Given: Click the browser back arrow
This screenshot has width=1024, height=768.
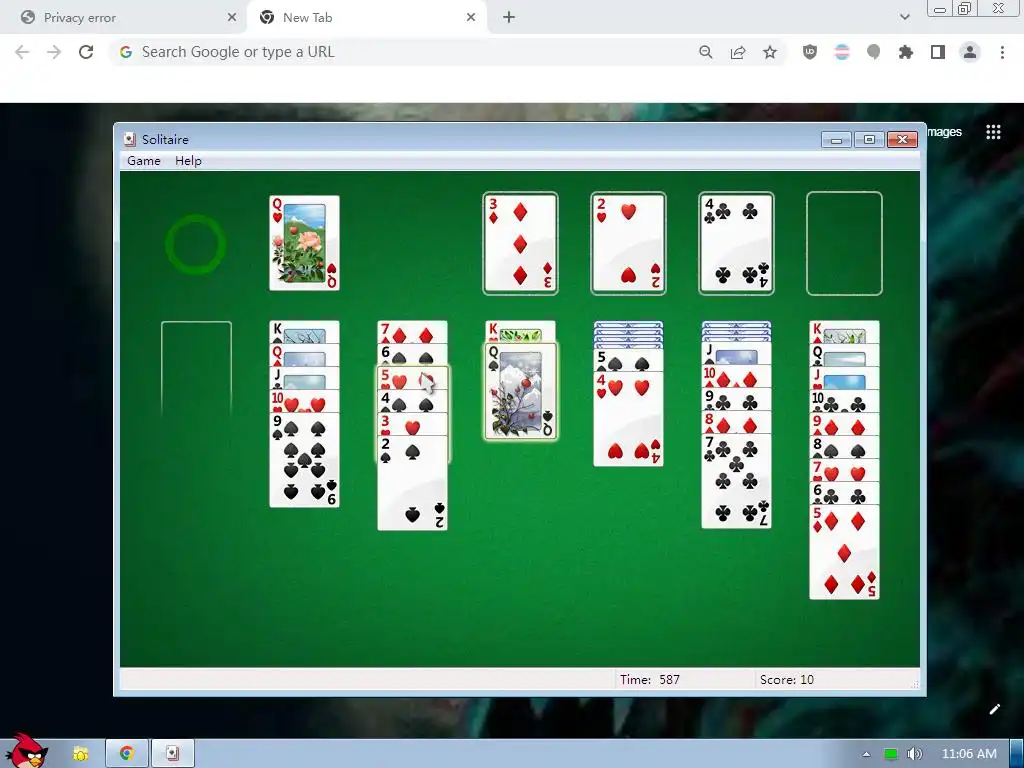Looking at the screenshot, I should point(22,52).
